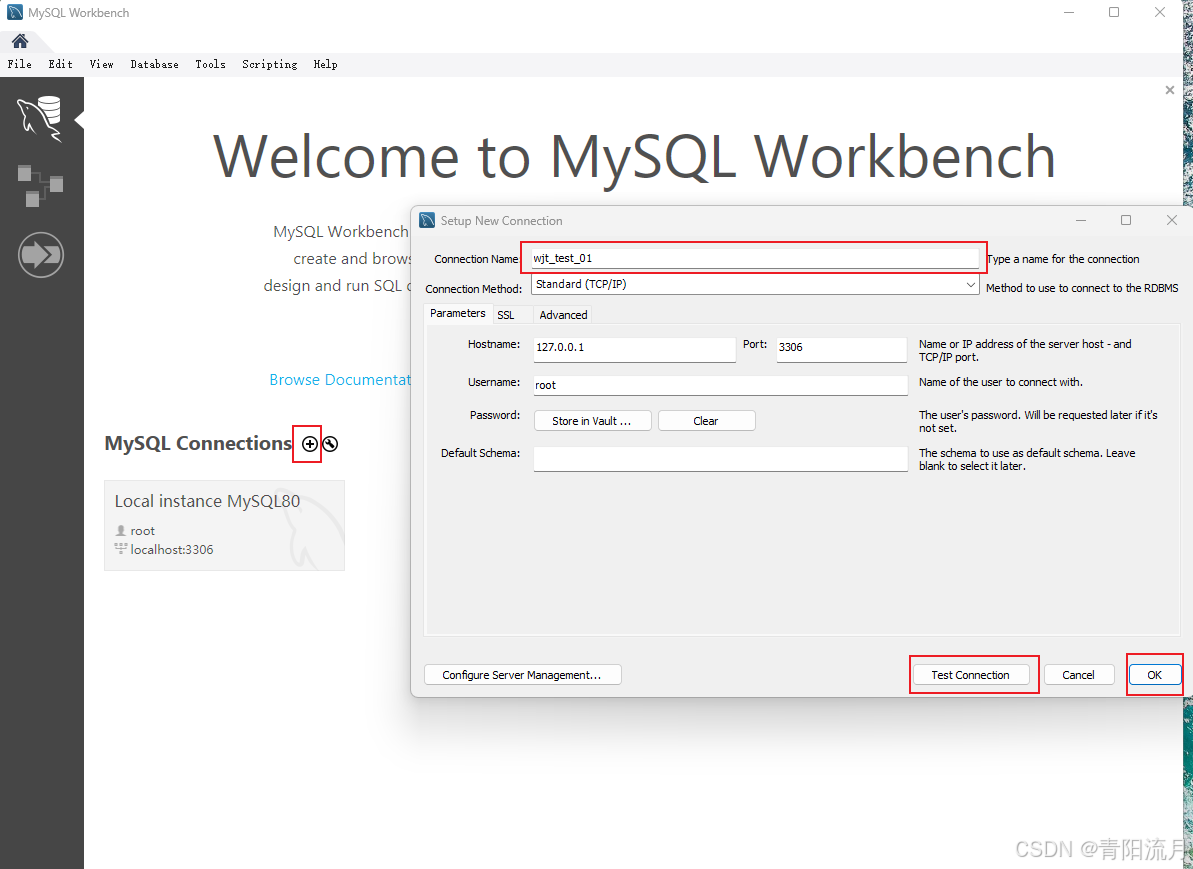Open MySQL connections dolphin sidebar icon
The height and width of the screenshot is (869, 1193).
tap(40, 119)
